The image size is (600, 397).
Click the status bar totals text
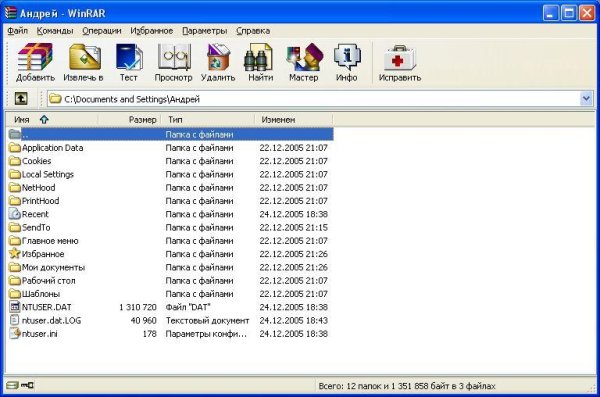pos(407,386)
